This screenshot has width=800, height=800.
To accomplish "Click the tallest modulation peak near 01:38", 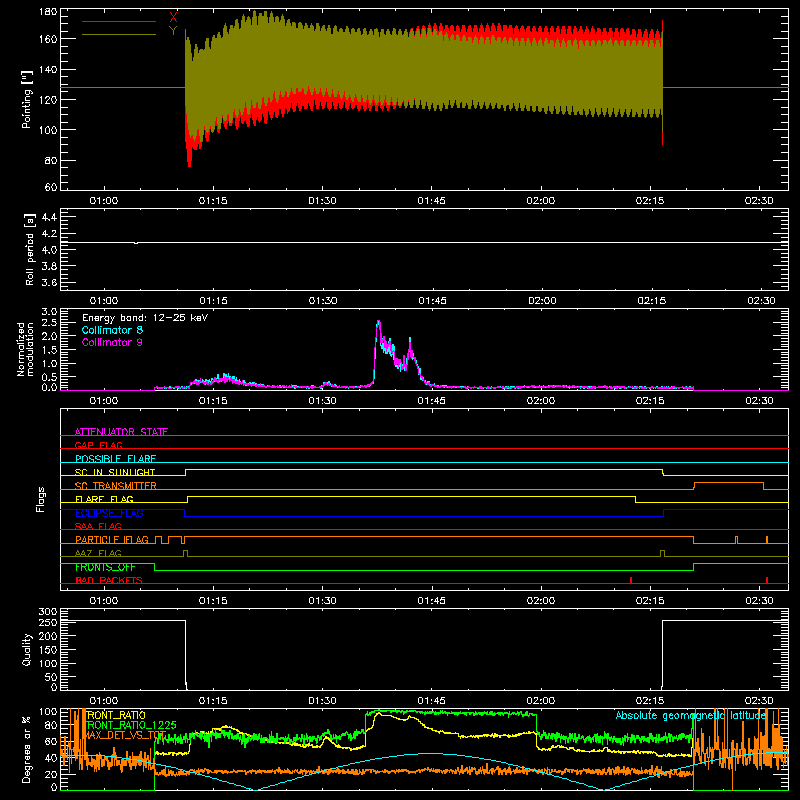I will pos(378,322).
